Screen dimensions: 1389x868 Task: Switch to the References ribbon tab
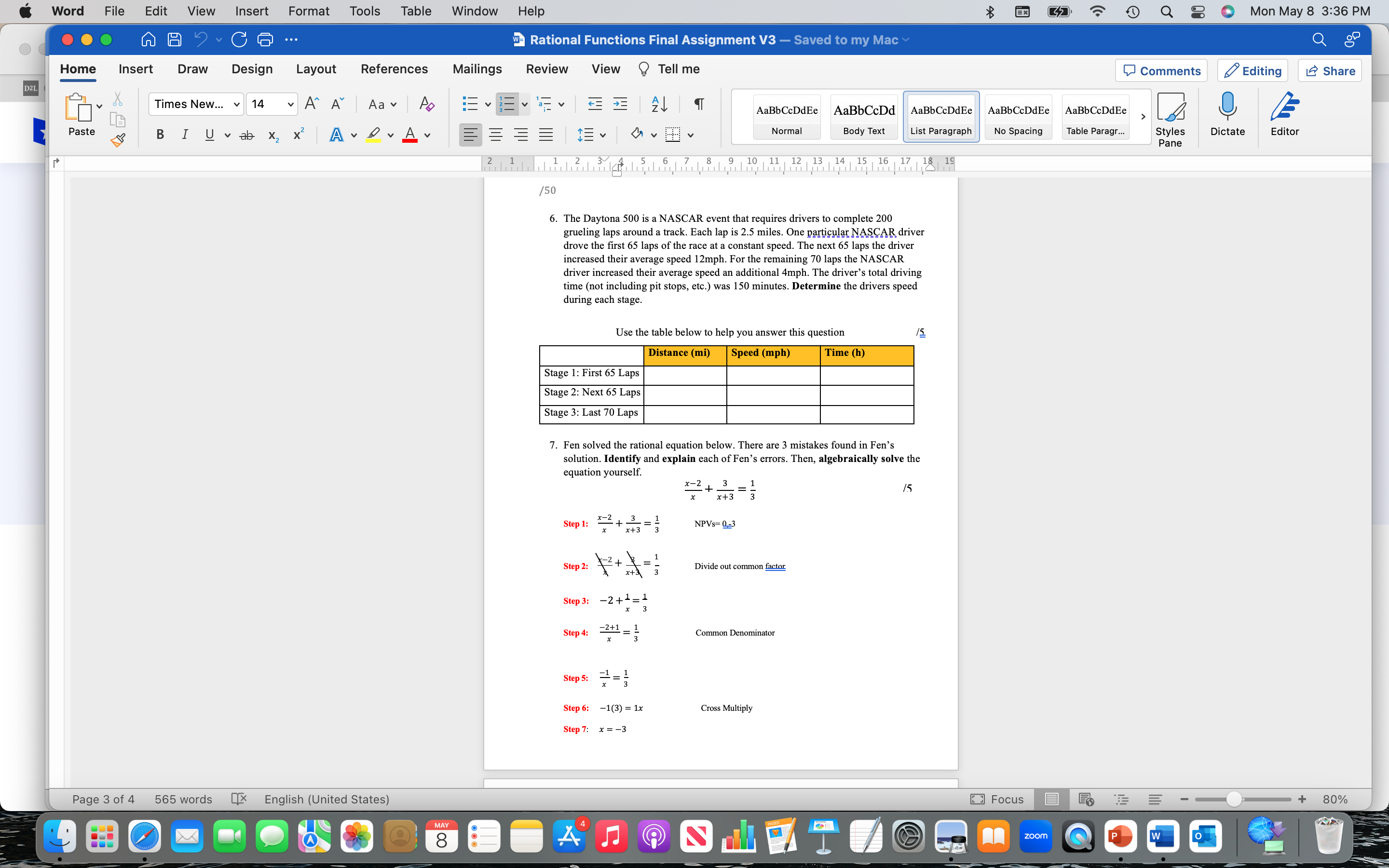coord(395,69)
